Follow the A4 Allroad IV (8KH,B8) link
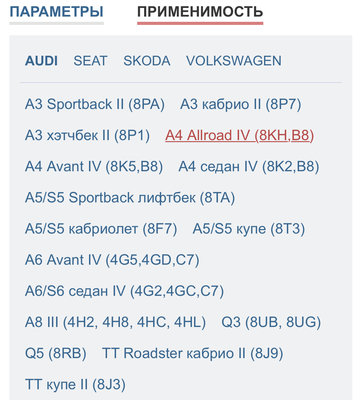Viewport: 360px width, 400px height. point(240,136)
